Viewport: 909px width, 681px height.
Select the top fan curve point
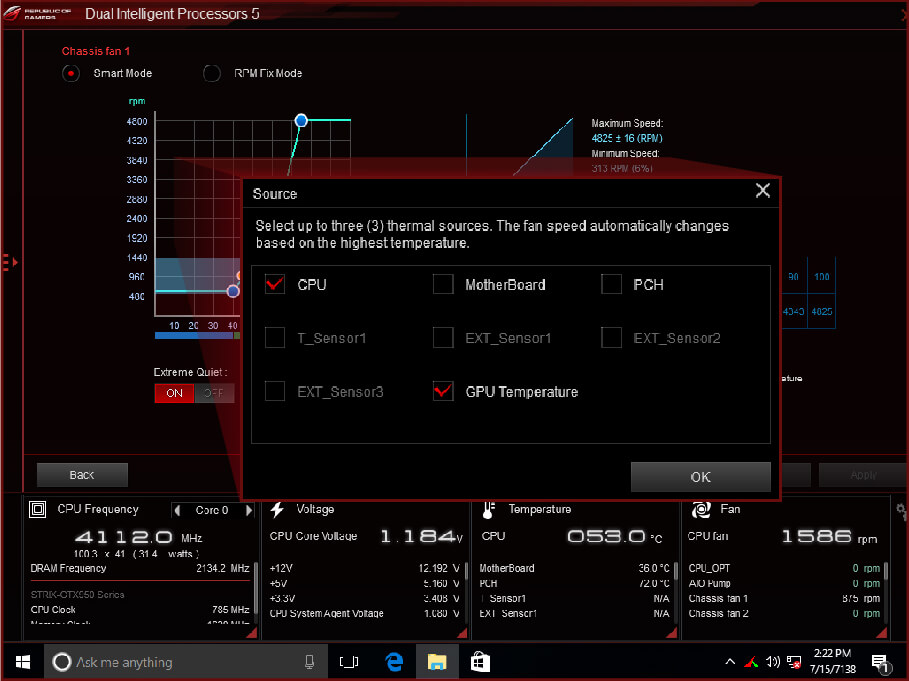pyautogui.click(x=301, y=121)
